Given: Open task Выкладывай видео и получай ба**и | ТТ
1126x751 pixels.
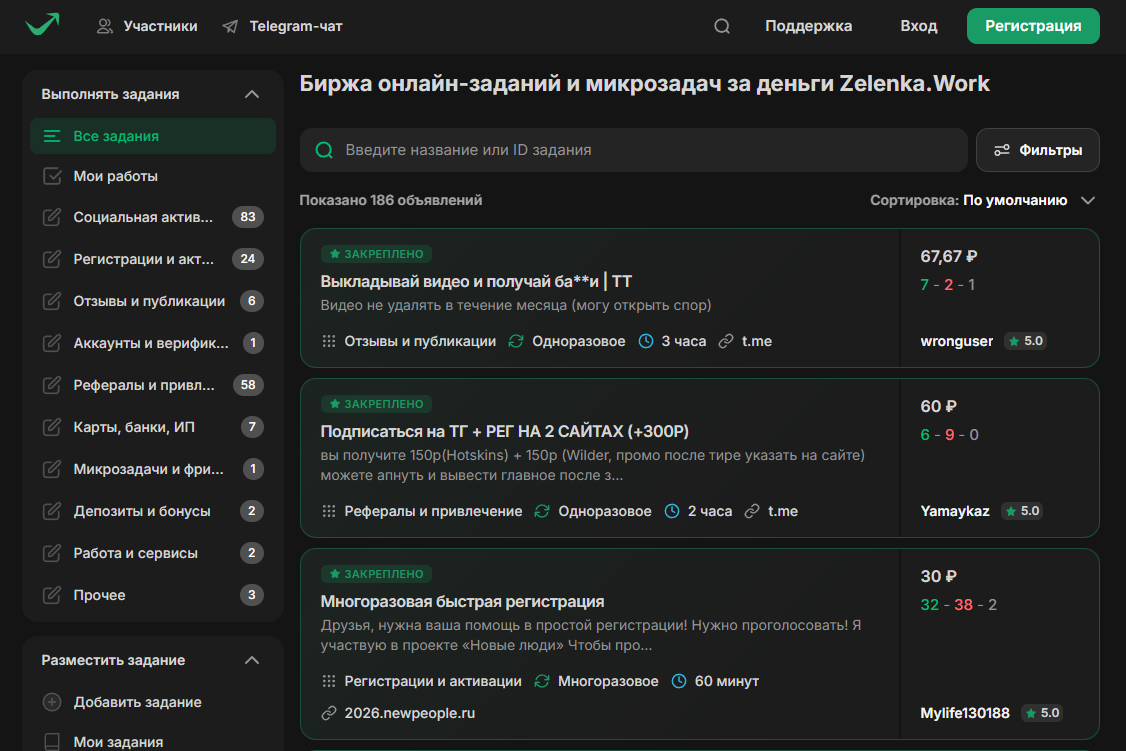Looking at the screenshot, I should 476,281.
